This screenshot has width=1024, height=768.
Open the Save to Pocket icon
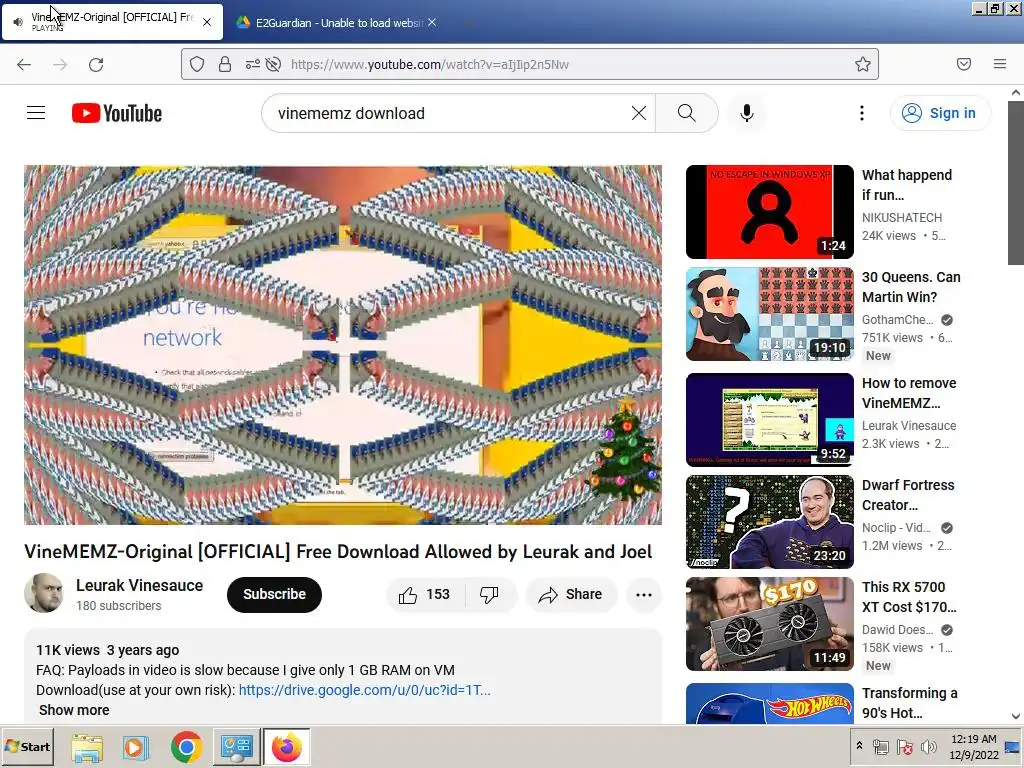[964, 64]
